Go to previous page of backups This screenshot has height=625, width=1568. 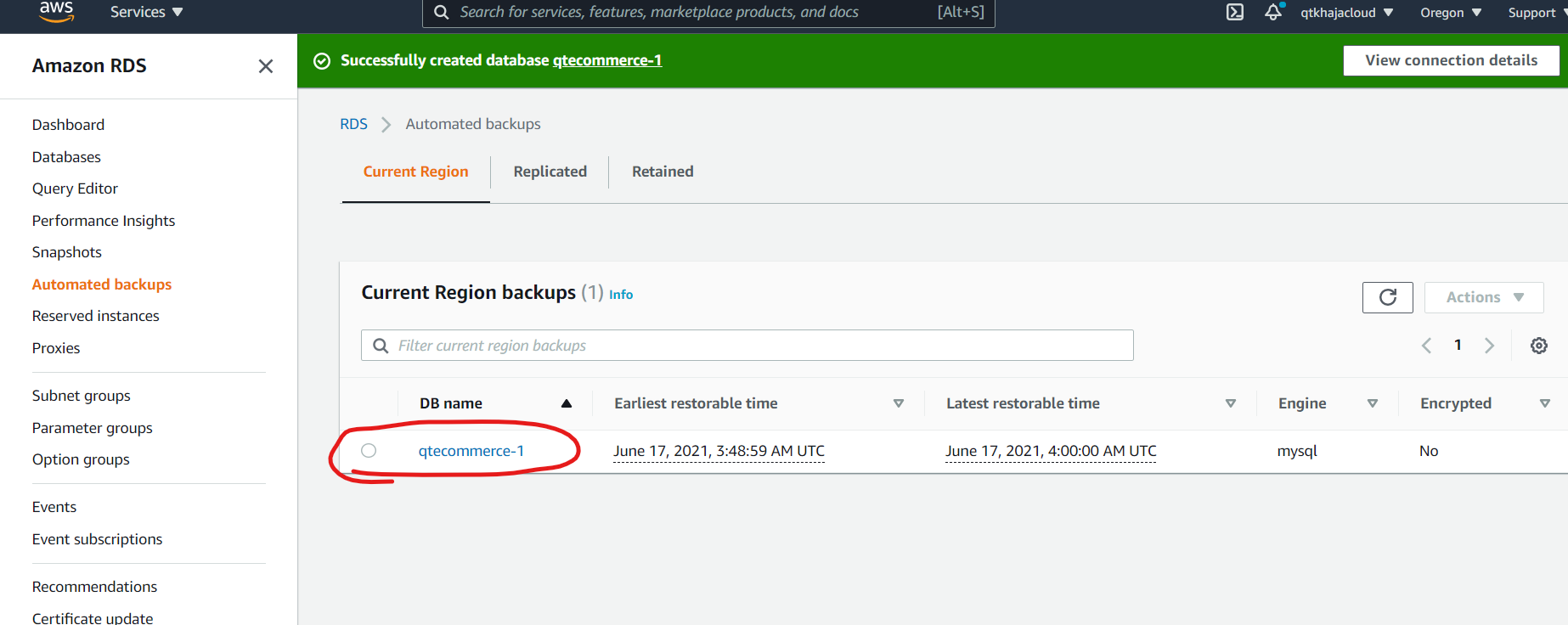1427,346
